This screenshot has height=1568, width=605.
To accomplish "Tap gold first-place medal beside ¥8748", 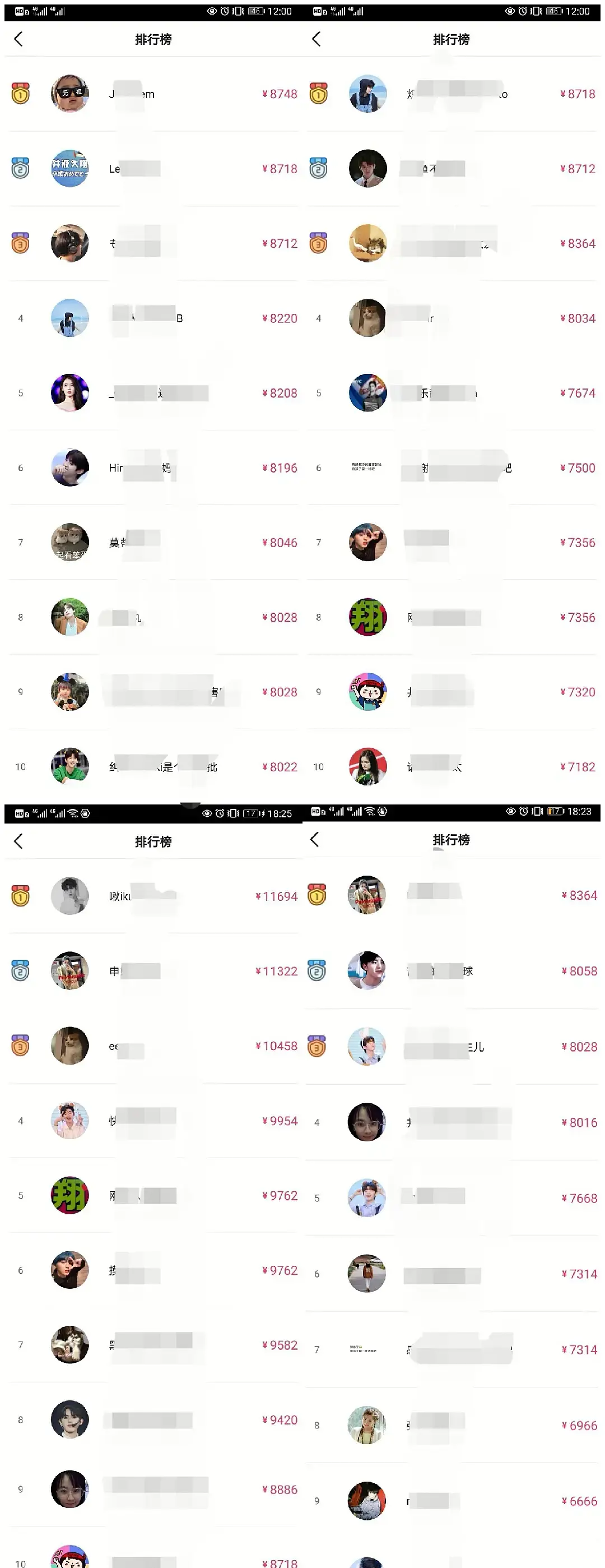I will 21,94.
